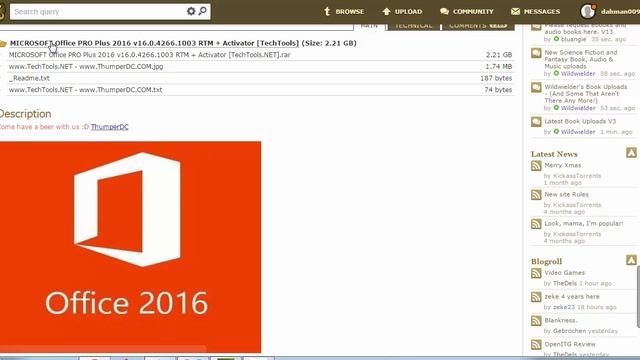Image resolution: width=640 pixels, height=360 pixels.
Task: Click RSS icon beside New site Rules
Action: click(536, 195)
